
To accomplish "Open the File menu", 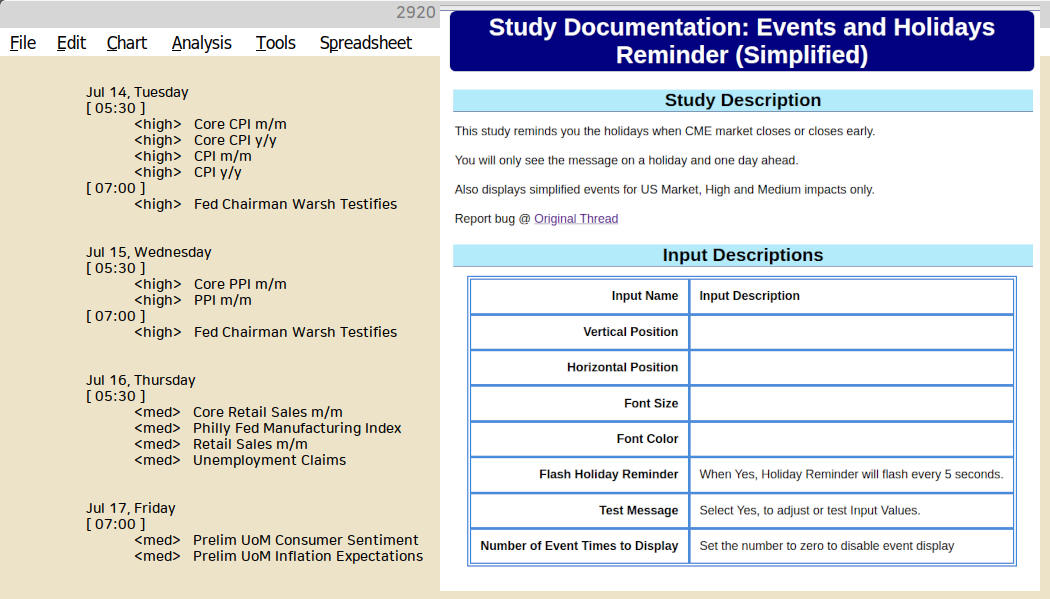I will pos(23,43).
